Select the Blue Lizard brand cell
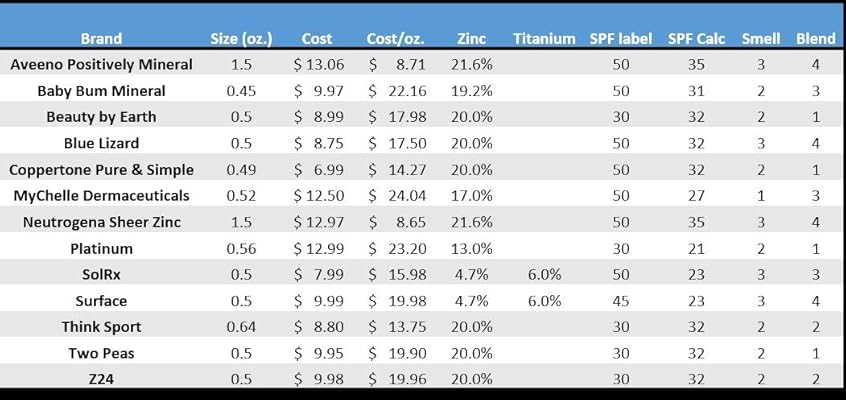The width and height of the screenshot is (846, 400). pos(101,143)
